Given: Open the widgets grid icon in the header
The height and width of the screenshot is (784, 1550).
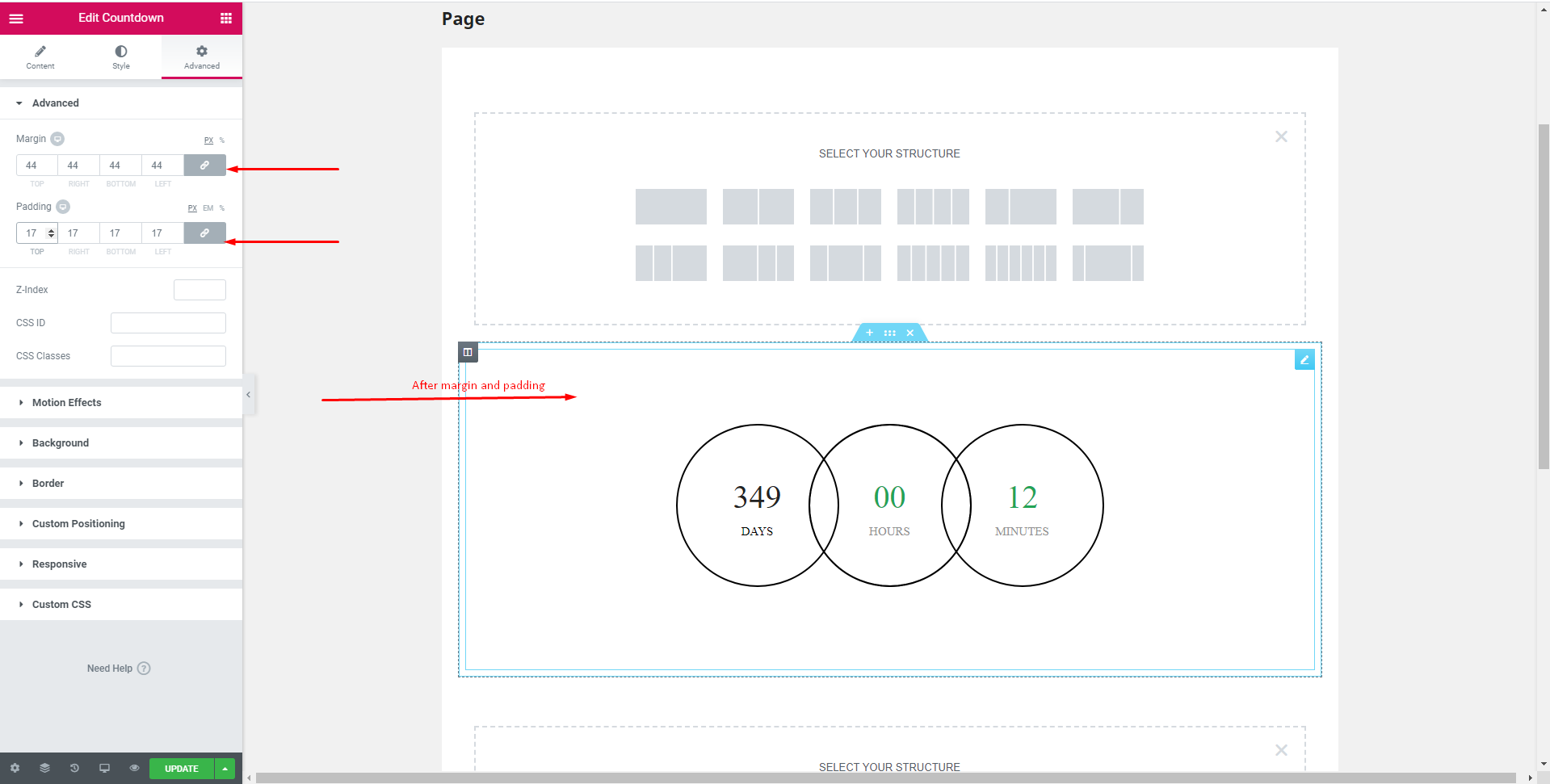Looking at the screenshot, I should coord(226,18).
